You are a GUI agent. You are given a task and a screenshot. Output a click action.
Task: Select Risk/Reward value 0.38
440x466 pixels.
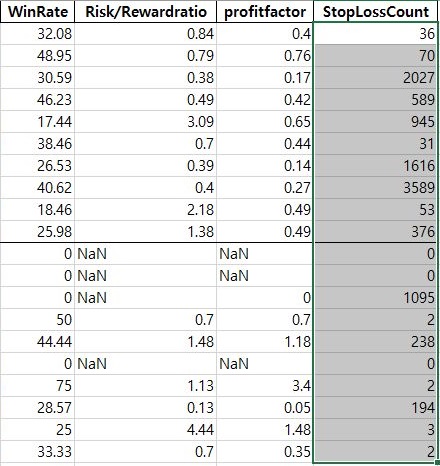tap(146, 78)
